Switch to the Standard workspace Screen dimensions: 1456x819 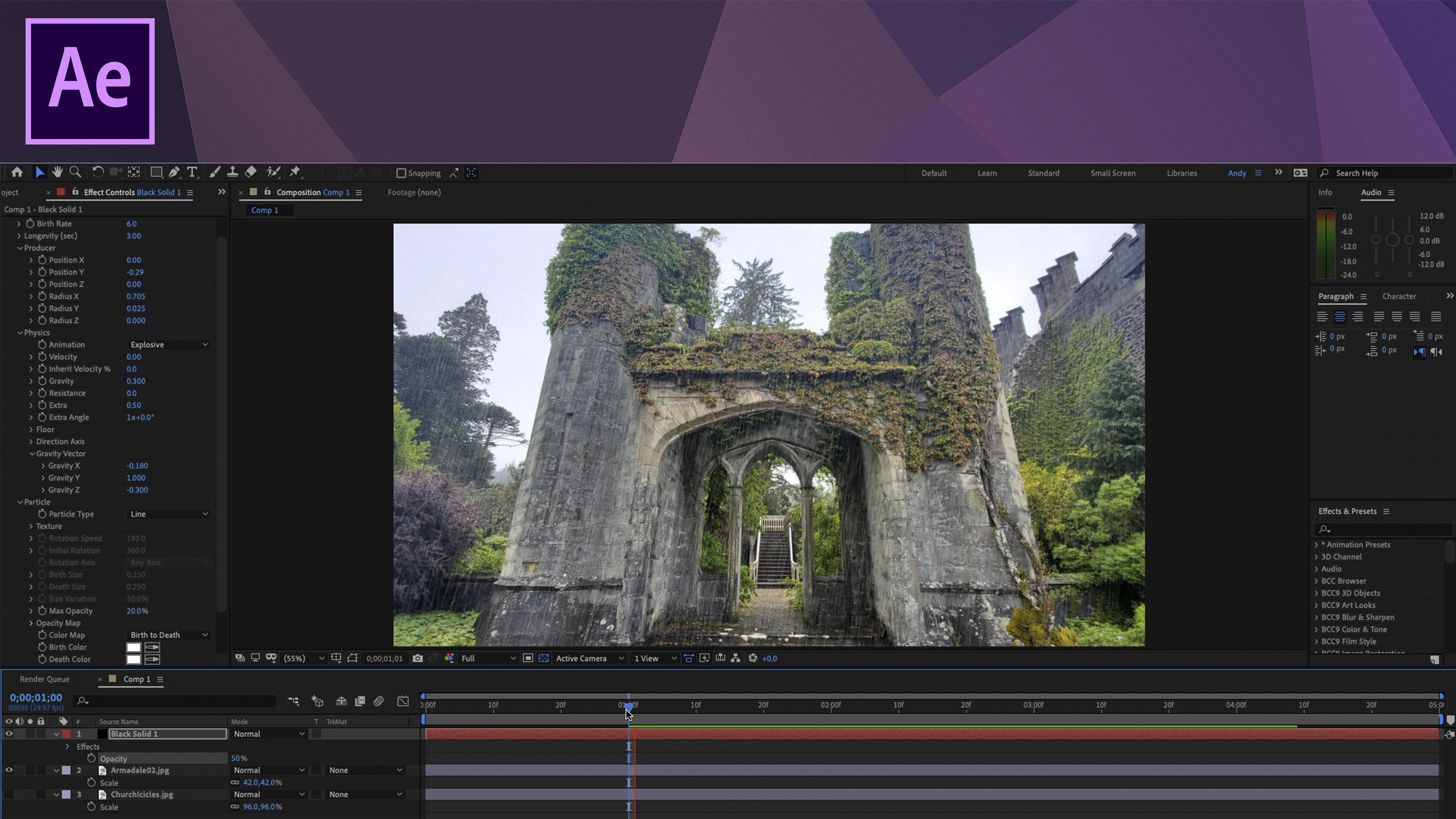(1043, 173)
